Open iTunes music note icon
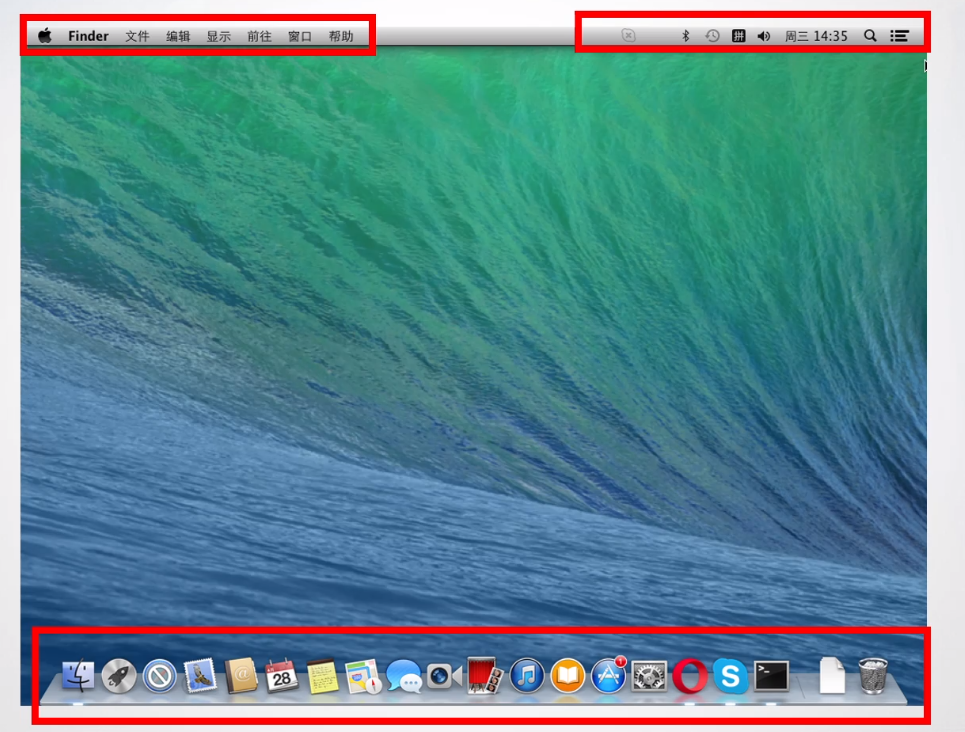Image resolution: width=965 pixels, height=732 pixels. pos(527,675)
